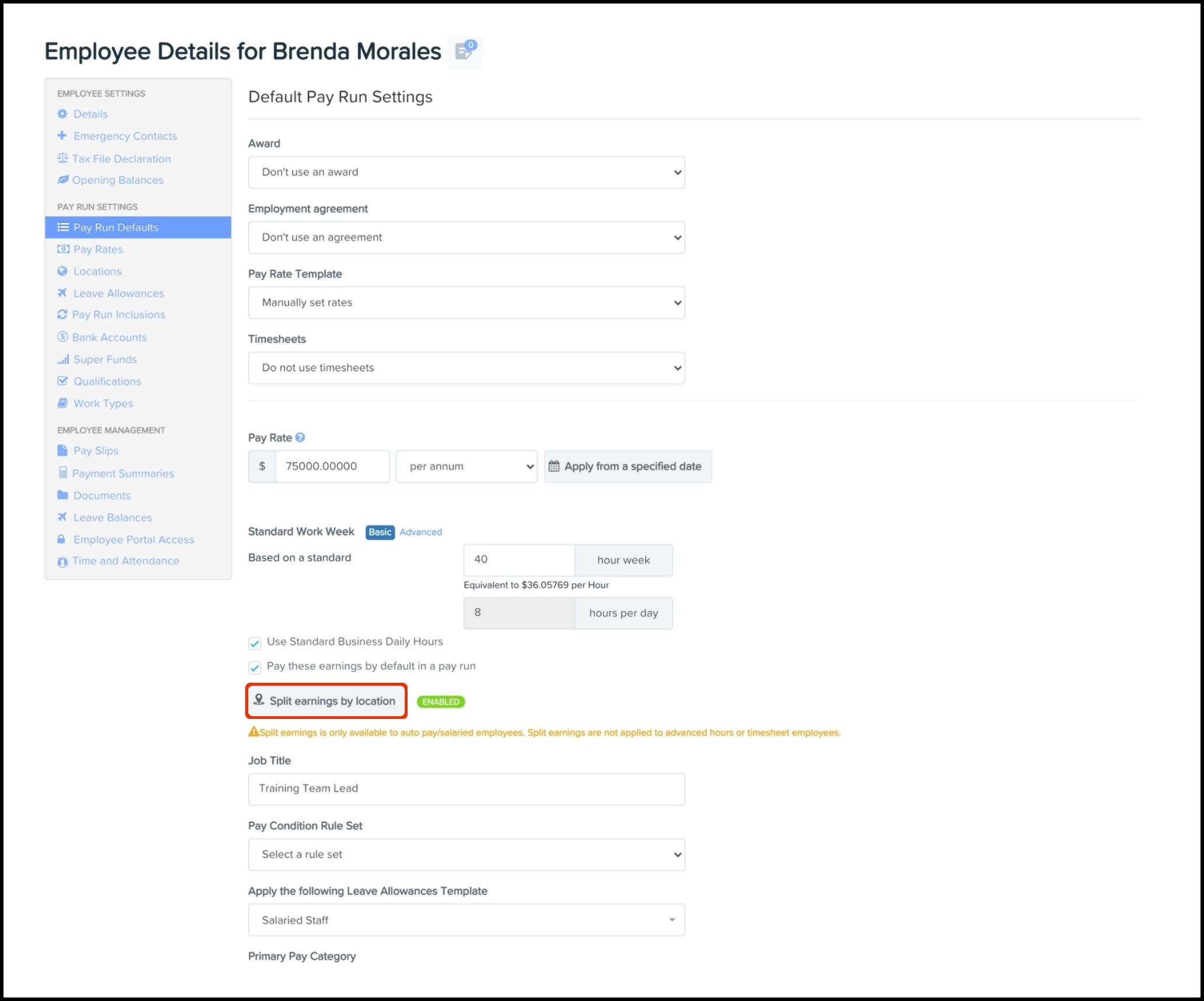The image size is (1204, 1001).
Task: Click the Job Title input field
Action: (x=466, y=789)
